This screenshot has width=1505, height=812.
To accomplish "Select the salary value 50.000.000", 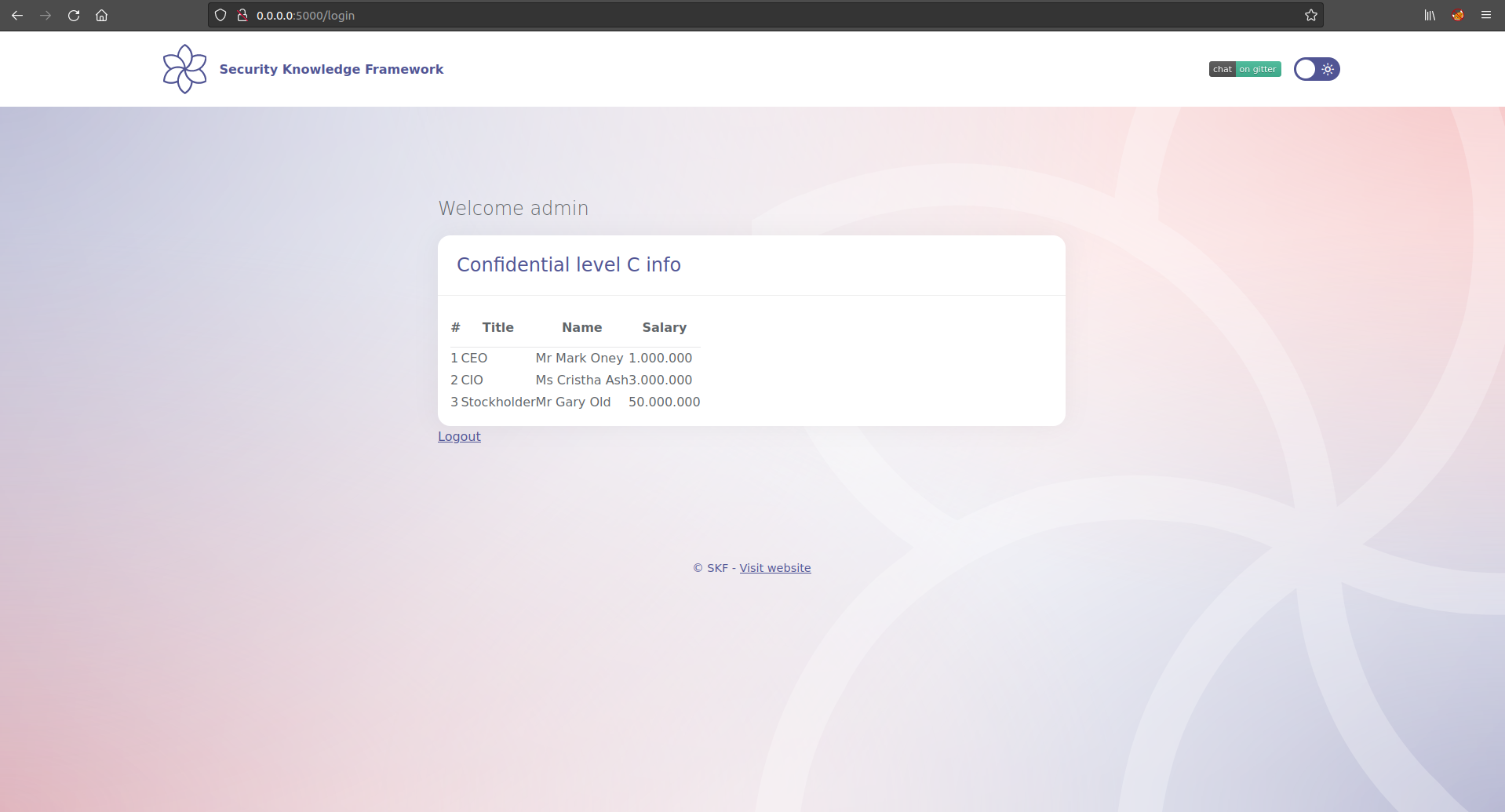I will 665,402.
